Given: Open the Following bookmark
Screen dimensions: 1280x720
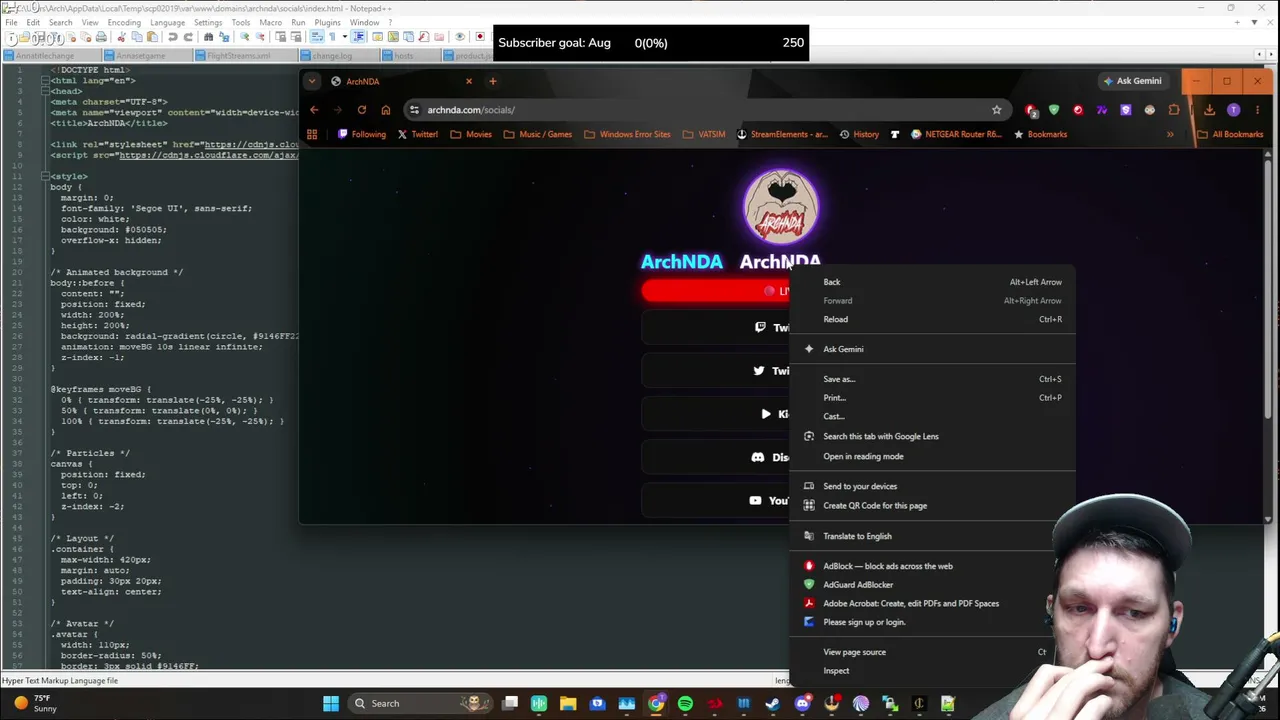Looking at the screenshot, I should tap(362, 134).
